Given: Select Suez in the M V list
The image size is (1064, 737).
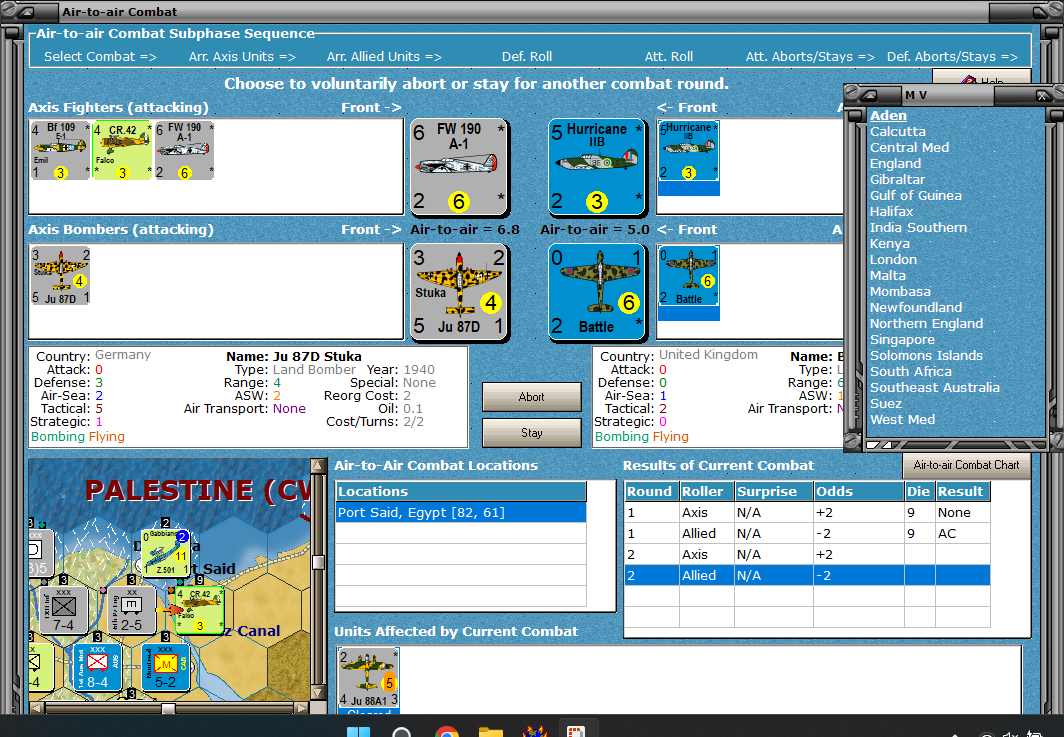Looking at the screenshot, I should point(886,403).
